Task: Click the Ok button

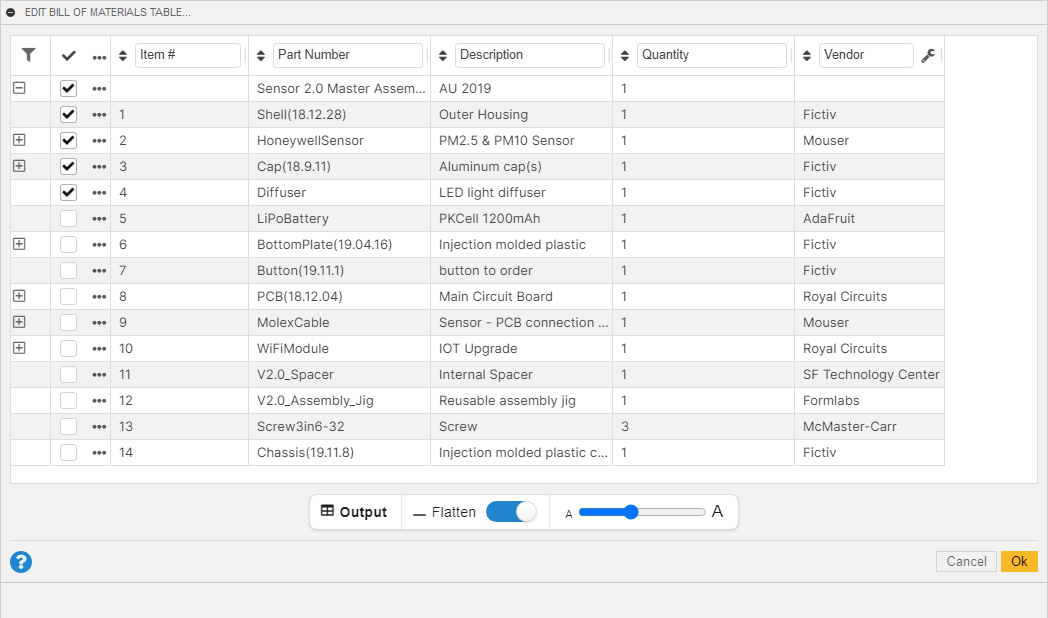Action: pyautogui.click(x=1018, y=562)
